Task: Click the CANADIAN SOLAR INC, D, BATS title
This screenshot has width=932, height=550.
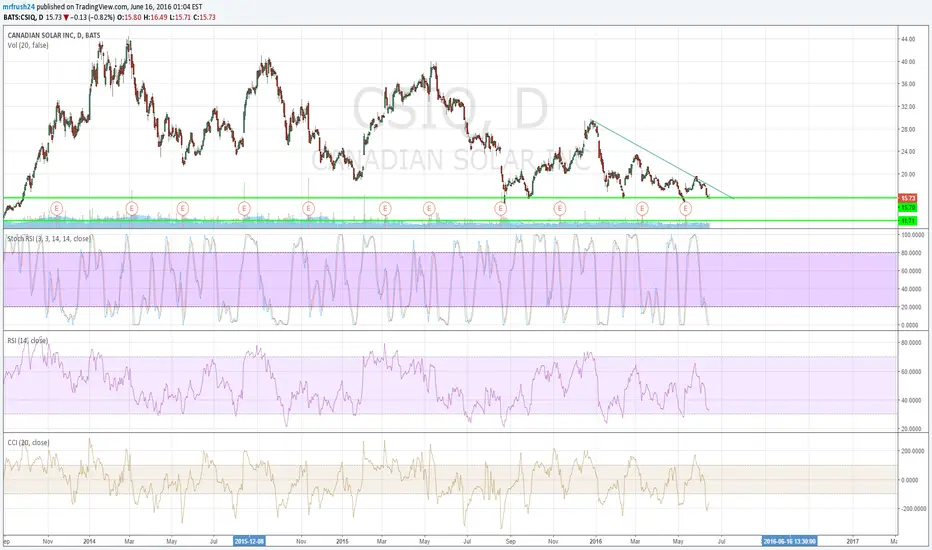Action: click(x=54, y=36)
